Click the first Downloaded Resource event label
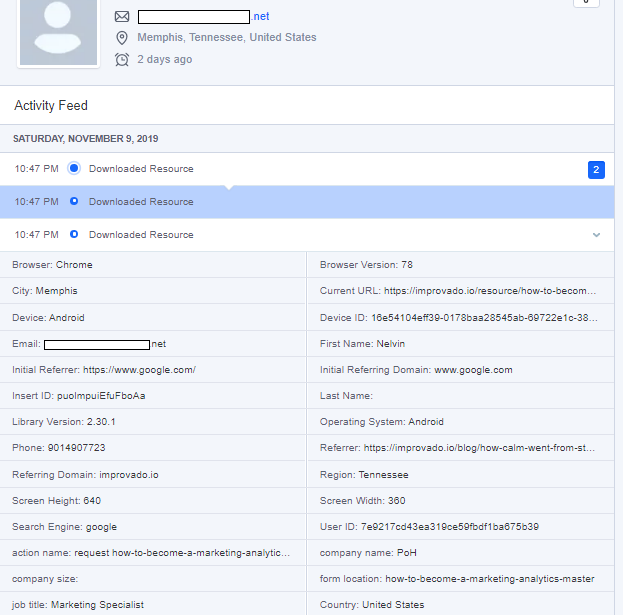The width and height of the screenshot is (623, 615). point(141,169)
